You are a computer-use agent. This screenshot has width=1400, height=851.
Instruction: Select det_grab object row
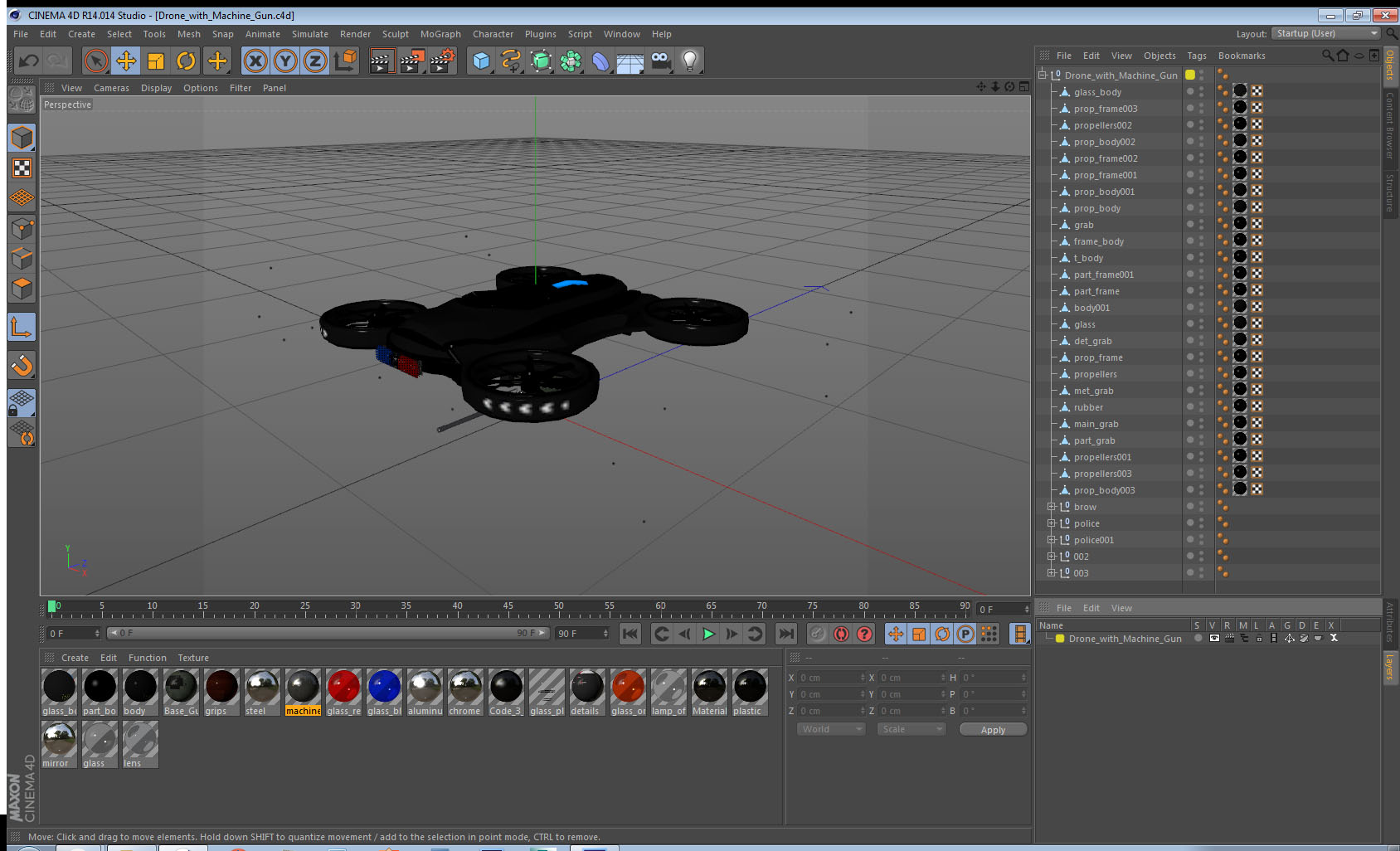1092,341
